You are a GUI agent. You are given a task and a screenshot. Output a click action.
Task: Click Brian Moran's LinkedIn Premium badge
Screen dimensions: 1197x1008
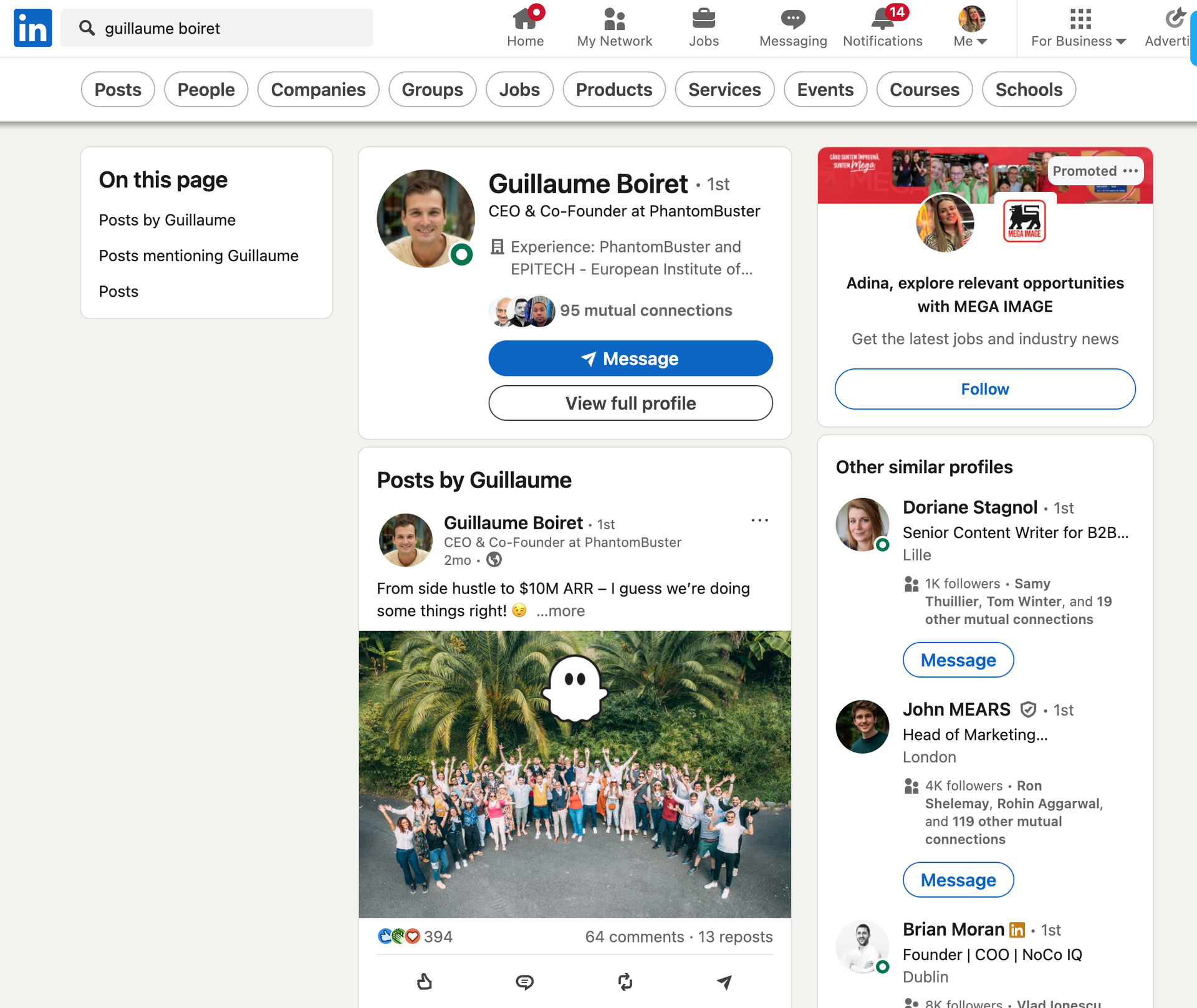pos(1017,930)
